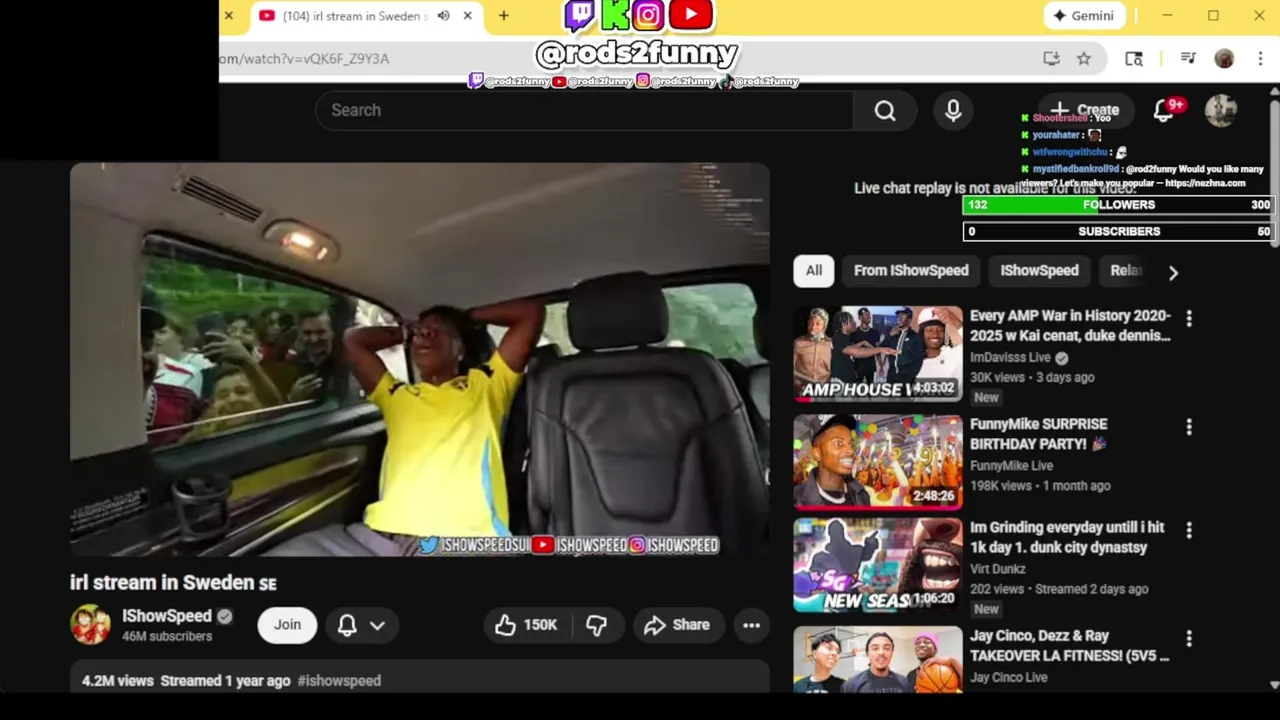Open media controls icon in Chrome toolbar
Image resolution: width=1280 pixels, height=720 pixels.
coord(1188,59)
